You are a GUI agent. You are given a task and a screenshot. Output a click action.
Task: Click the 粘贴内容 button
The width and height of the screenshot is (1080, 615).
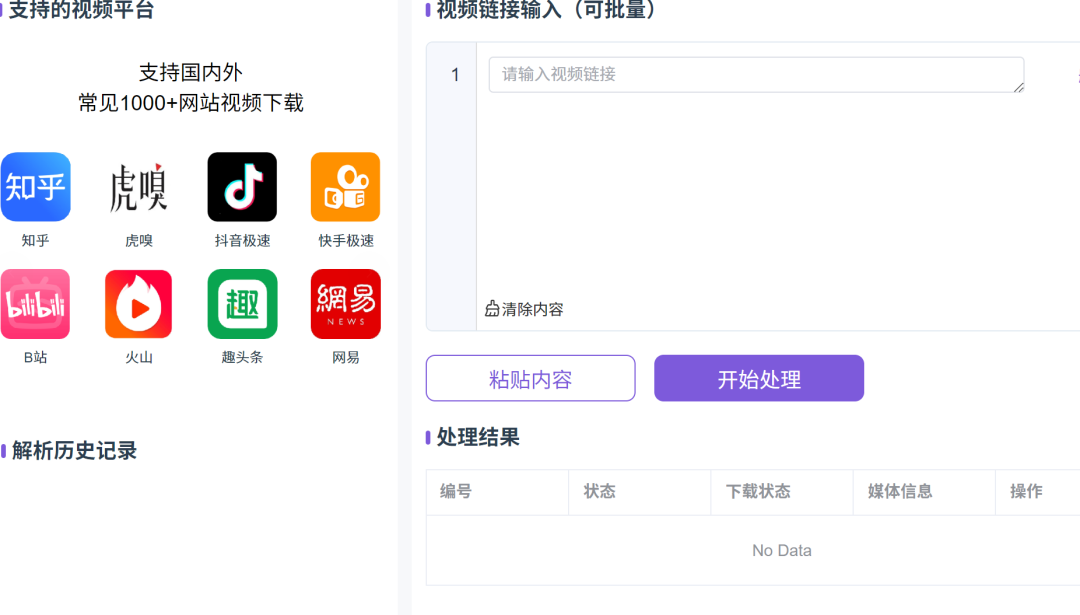point(530,378)
